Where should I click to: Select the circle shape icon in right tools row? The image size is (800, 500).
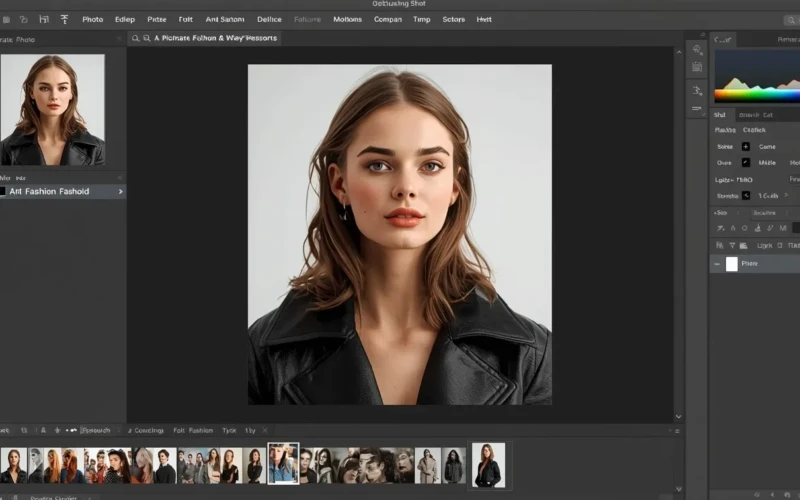(x=744, y=228)
